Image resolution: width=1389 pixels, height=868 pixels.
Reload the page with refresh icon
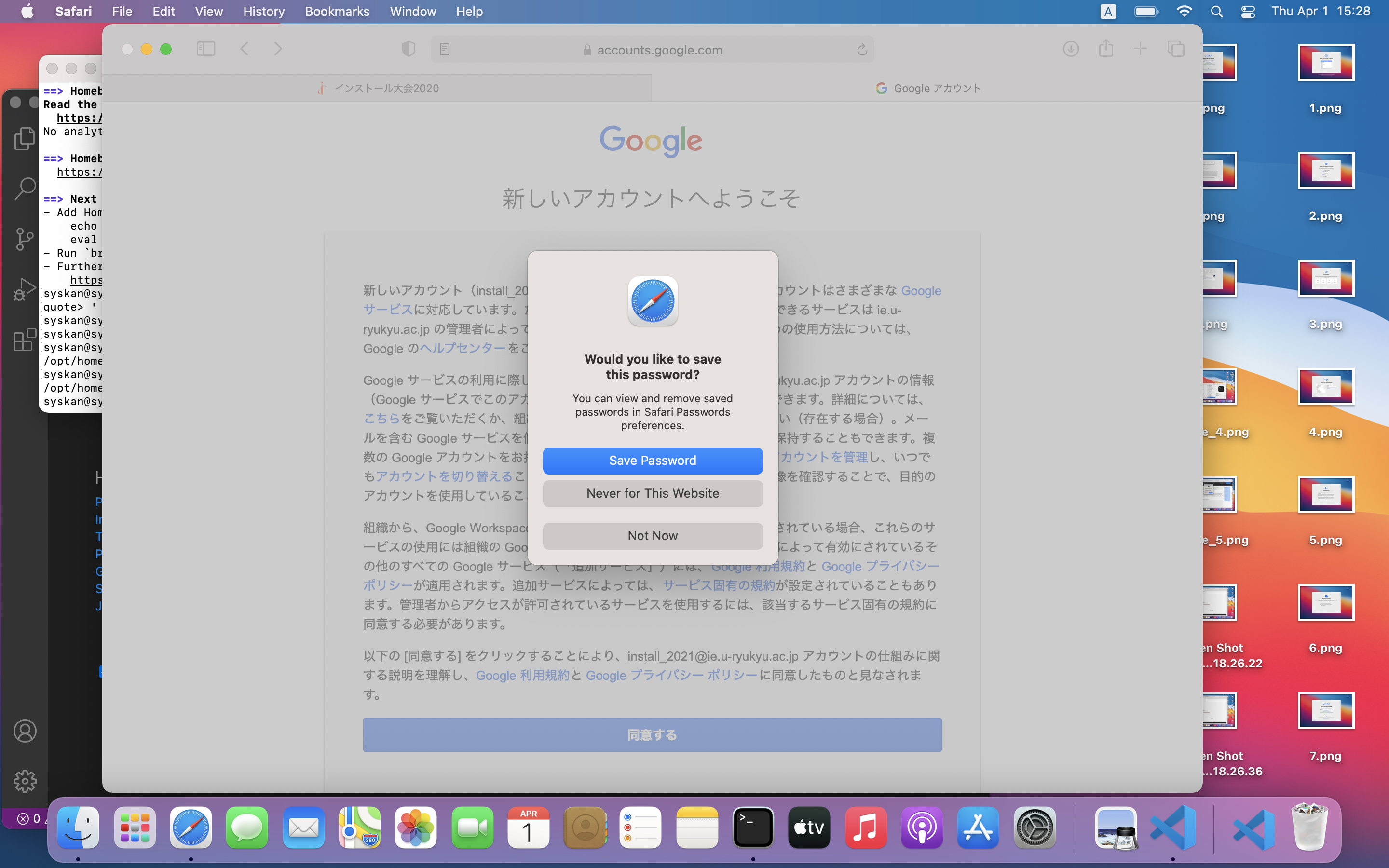point(861,50)
